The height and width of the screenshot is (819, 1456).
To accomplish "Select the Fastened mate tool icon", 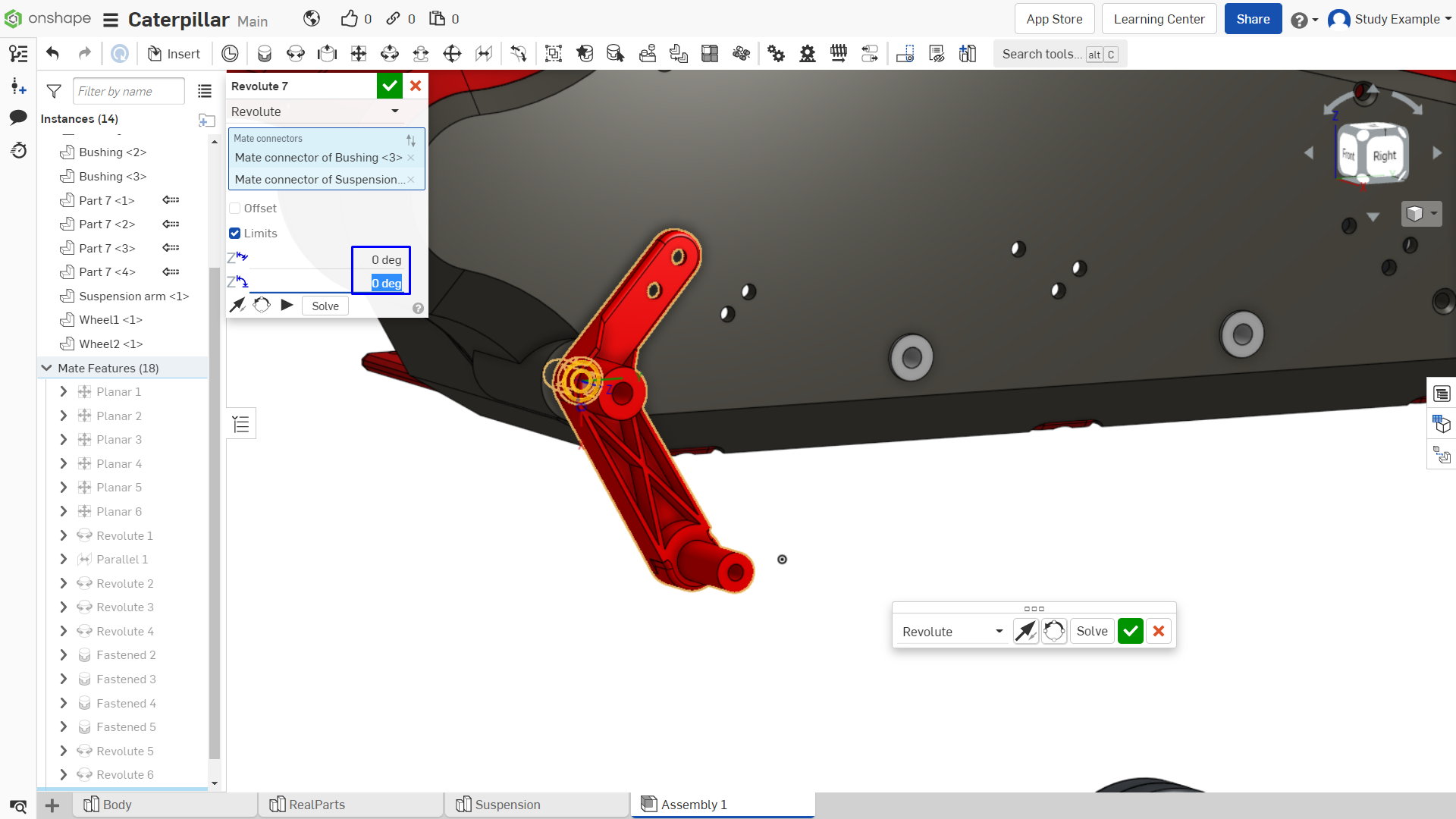I will [265, 54].
